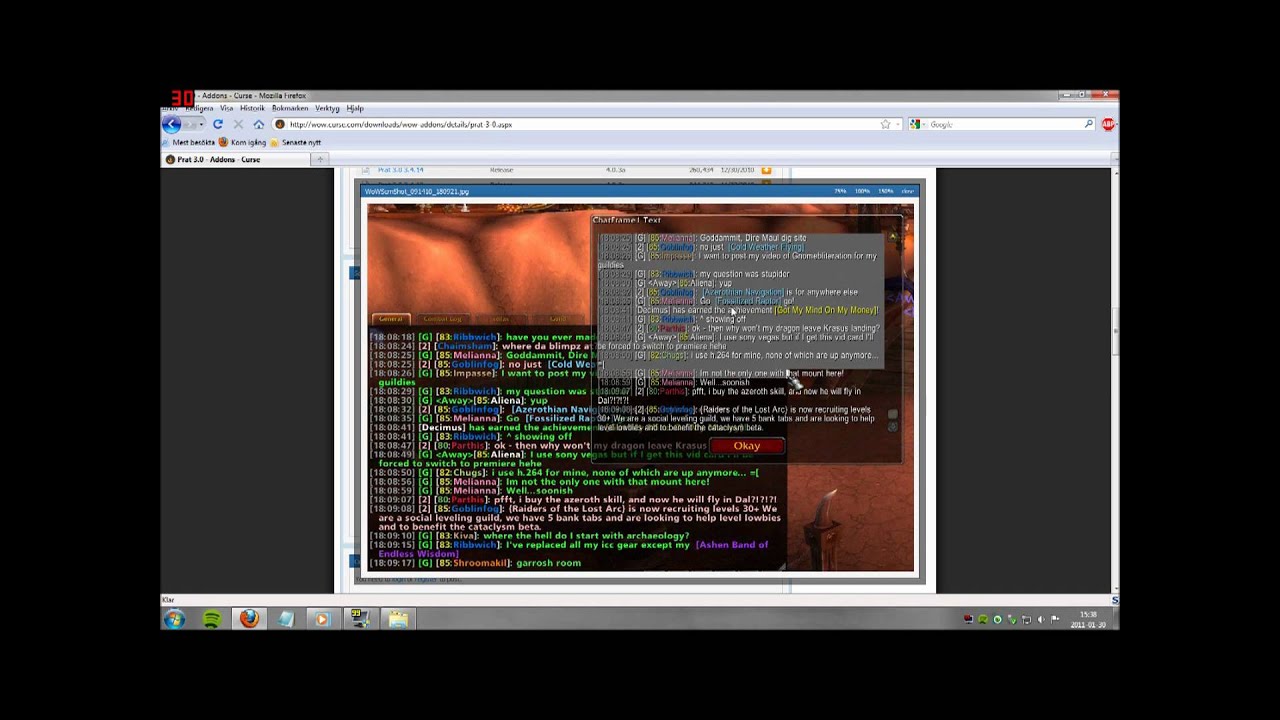This screenshot has width=1280, height=720.
Task: Open the light-blue notepad taskbar icon
Action: (286, 619)
